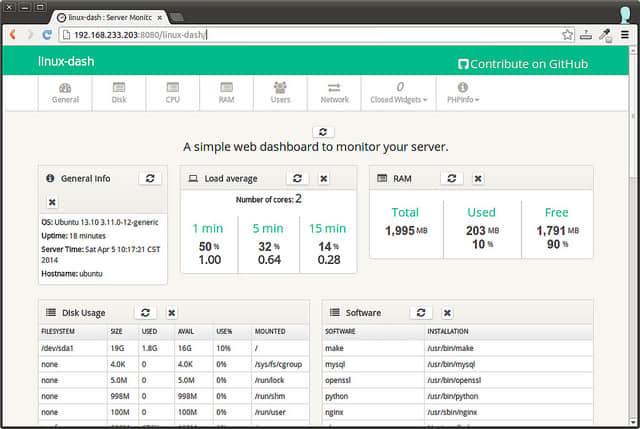Bookmark this page with the star icon

click(567, 34)
